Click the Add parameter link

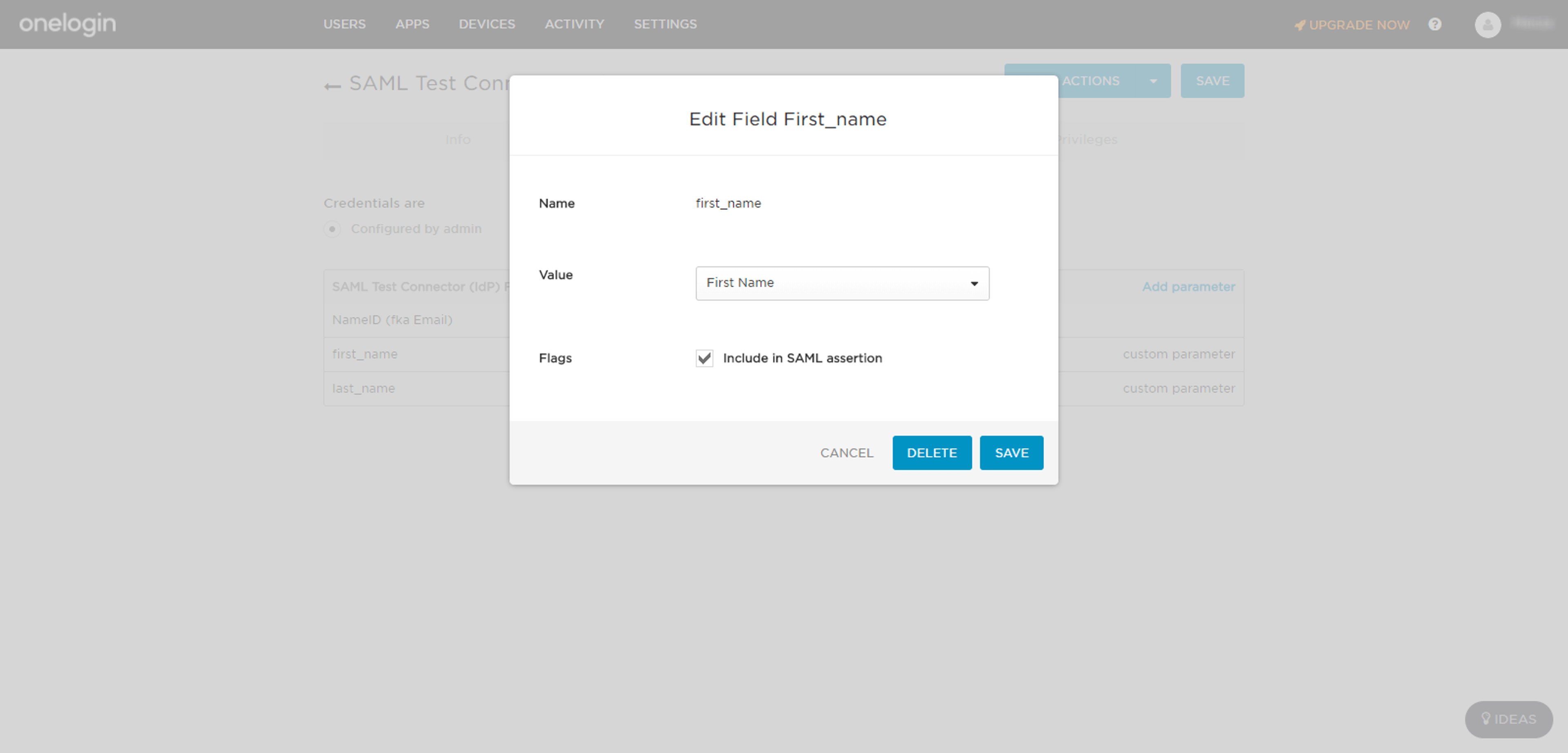coord(1188,287)
